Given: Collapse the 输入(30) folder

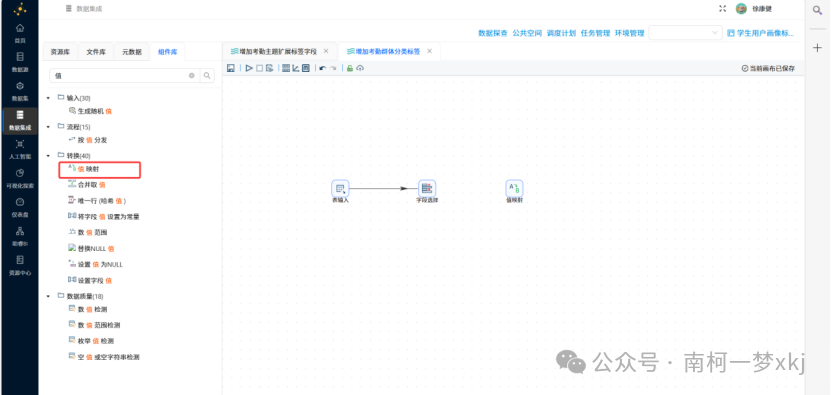Looking at the screenshot, I should [49, 98].
